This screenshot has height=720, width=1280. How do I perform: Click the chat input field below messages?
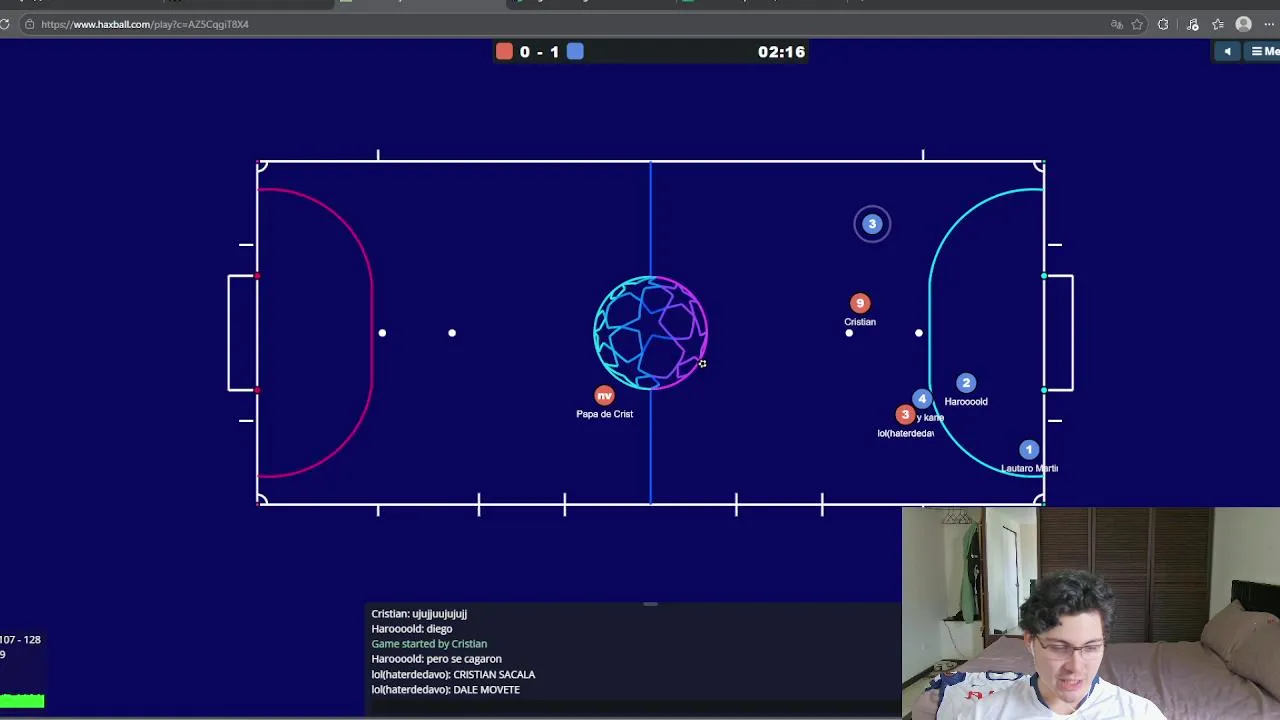tap(634, 707)
